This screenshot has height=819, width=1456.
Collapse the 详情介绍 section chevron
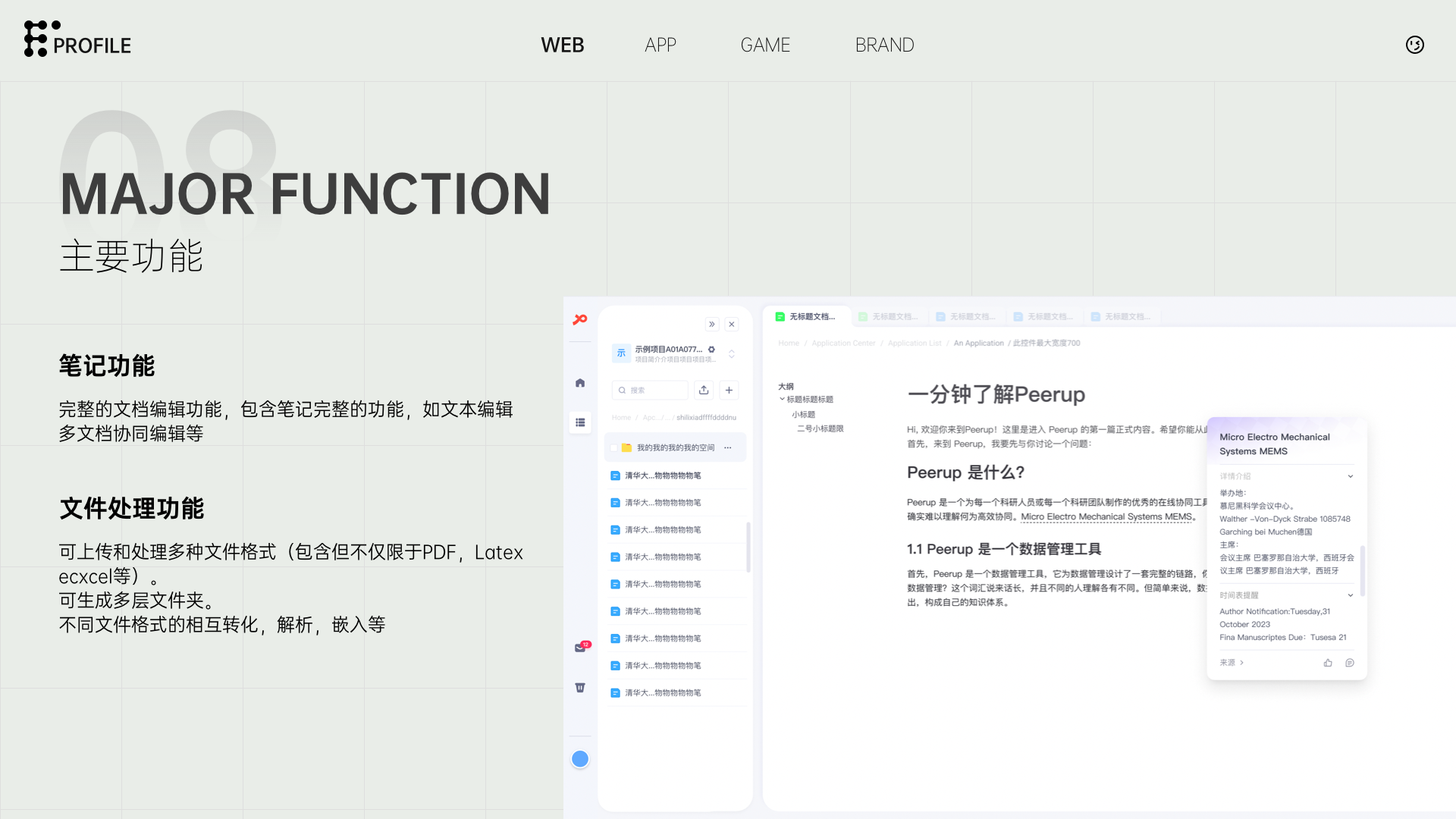1350,476
